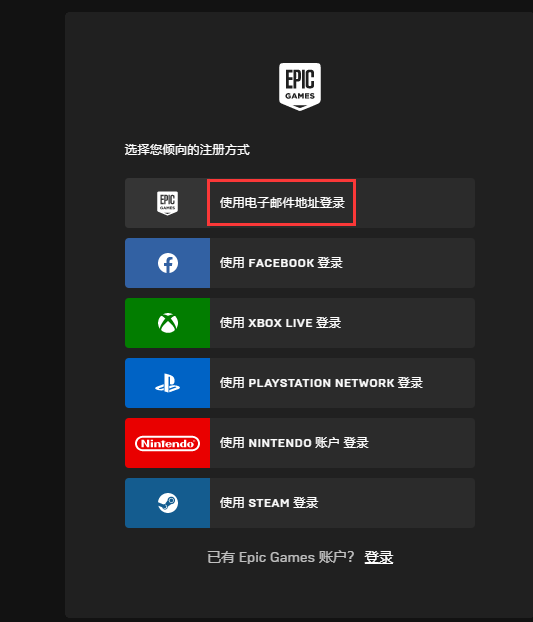
Task: Click the Facebook logo icon
Action: (x=168, y=263)
